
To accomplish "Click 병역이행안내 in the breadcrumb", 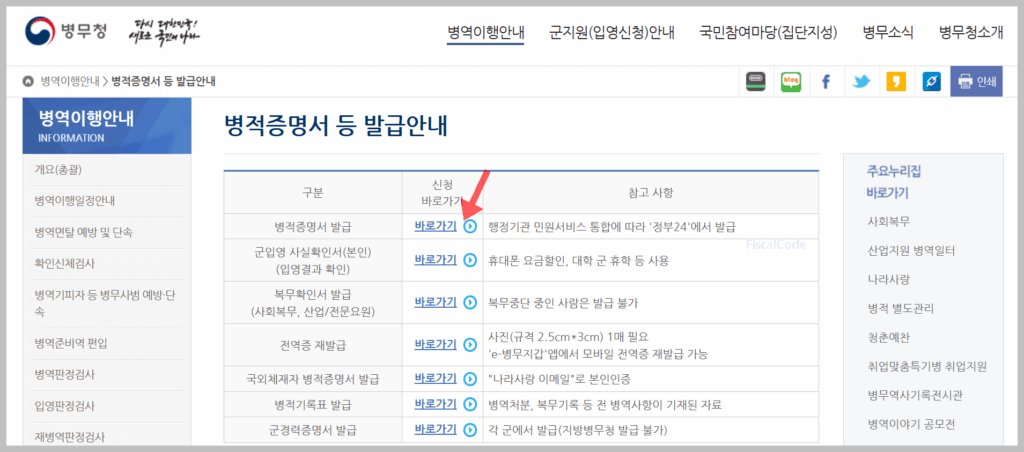I will (x=70, y=82).
